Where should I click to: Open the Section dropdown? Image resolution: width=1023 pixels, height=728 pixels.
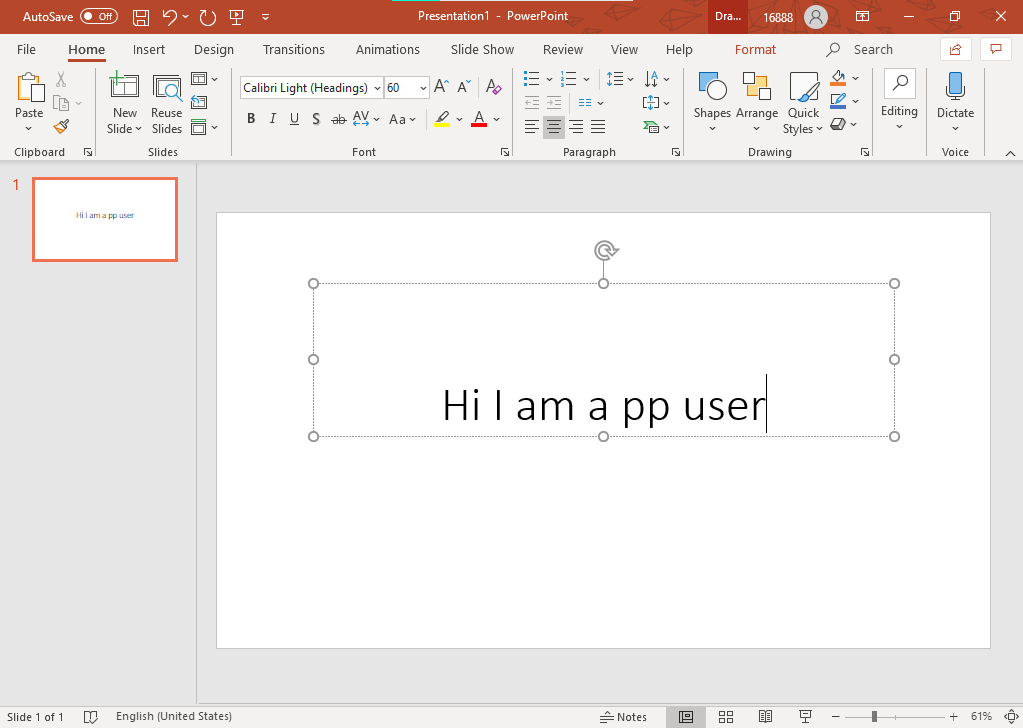pyautogui.click(x=204, y=127)
